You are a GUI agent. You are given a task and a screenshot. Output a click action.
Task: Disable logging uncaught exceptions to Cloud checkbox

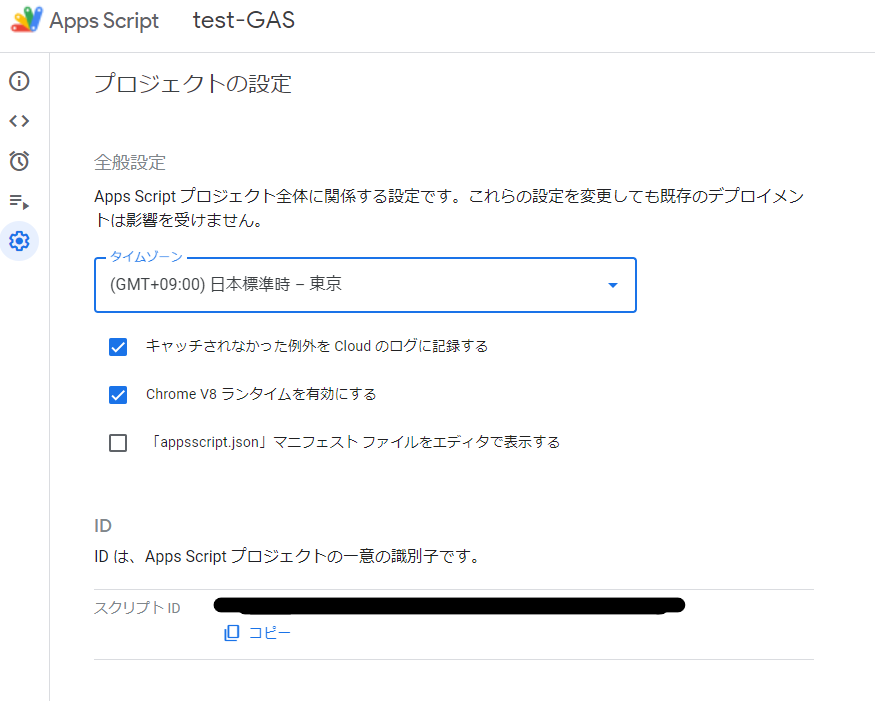(x=118, y=347)
